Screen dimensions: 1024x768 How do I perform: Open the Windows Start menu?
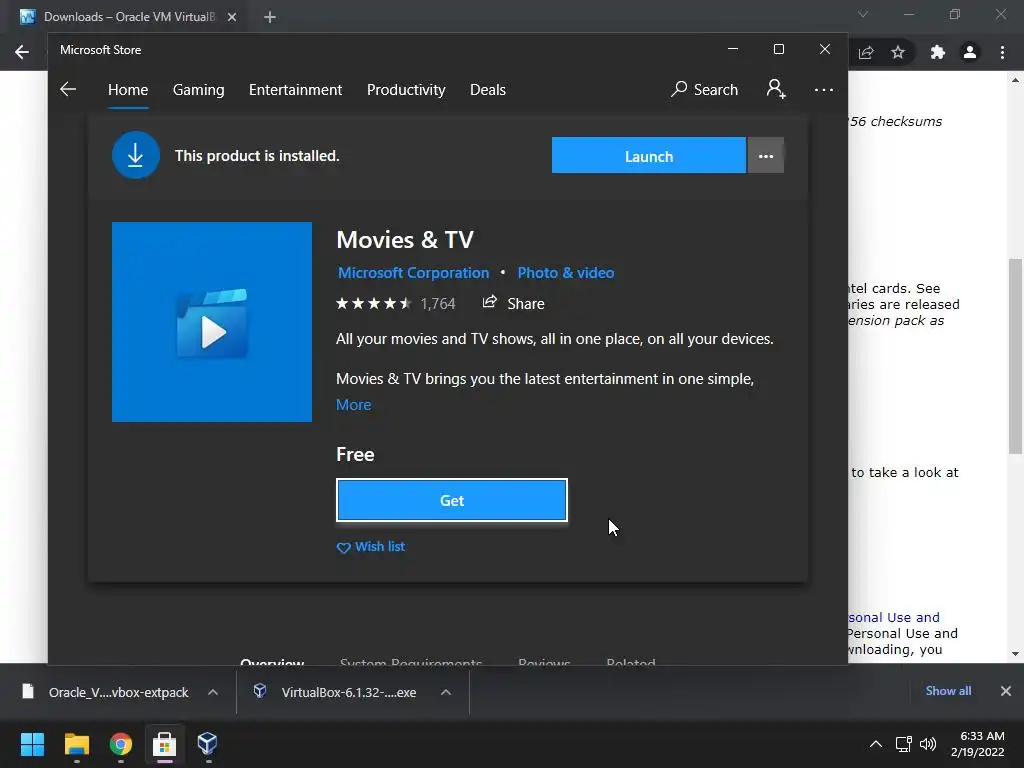[32, 744]
